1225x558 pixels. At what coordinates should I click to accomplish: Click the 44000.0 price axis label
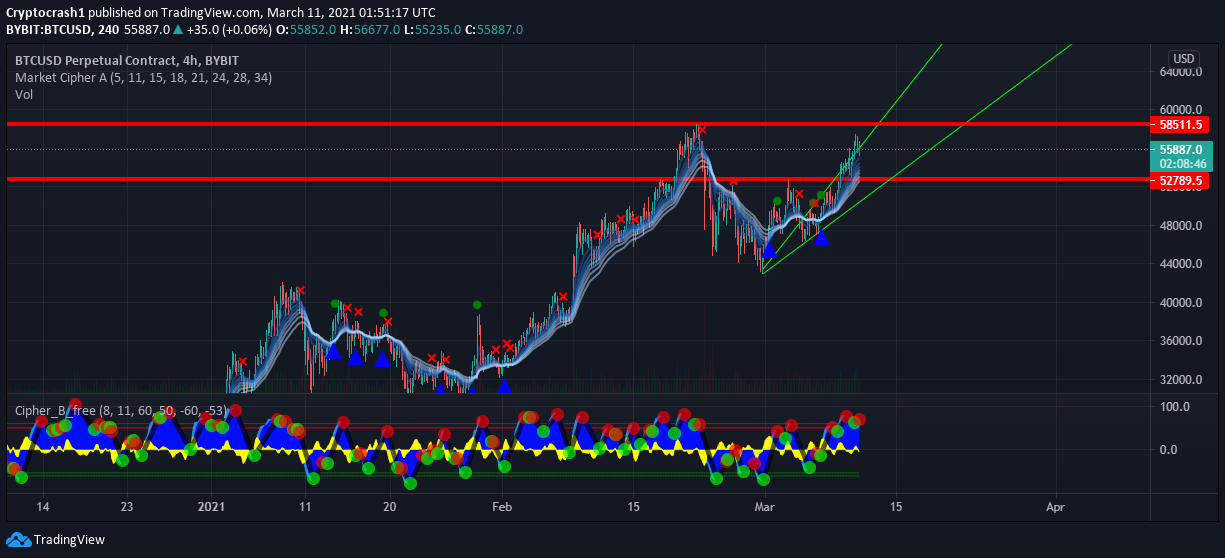click(x=1181, y=264)
